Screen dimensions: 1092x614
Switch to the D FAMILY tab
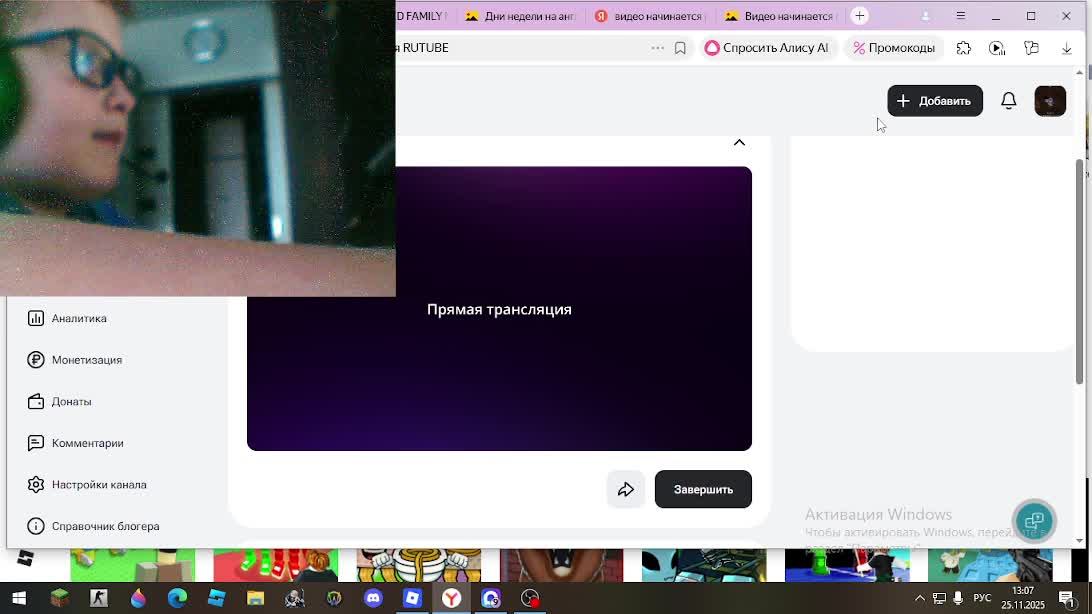click(x=423, y=16)
